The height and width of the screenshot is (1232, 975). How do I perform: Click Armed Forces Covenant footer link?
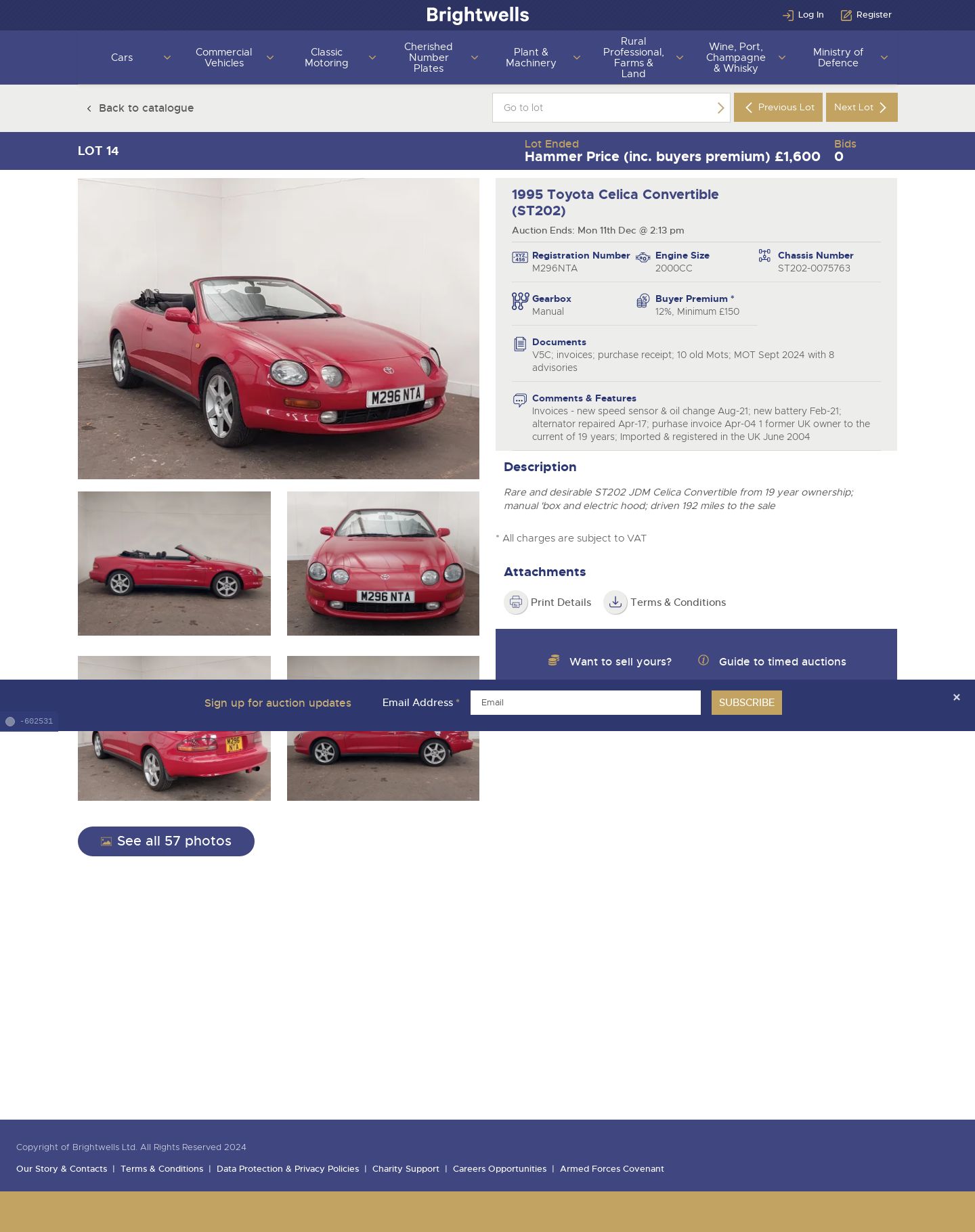click(x=612, y=1169)
